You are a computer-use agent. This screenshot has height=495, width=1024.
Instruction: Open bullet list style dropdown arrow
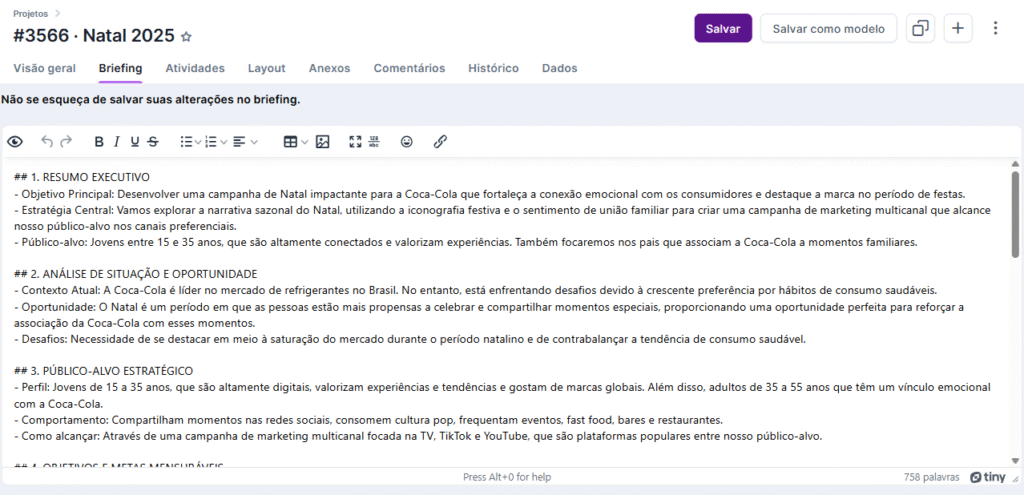(x=198, y=142)
